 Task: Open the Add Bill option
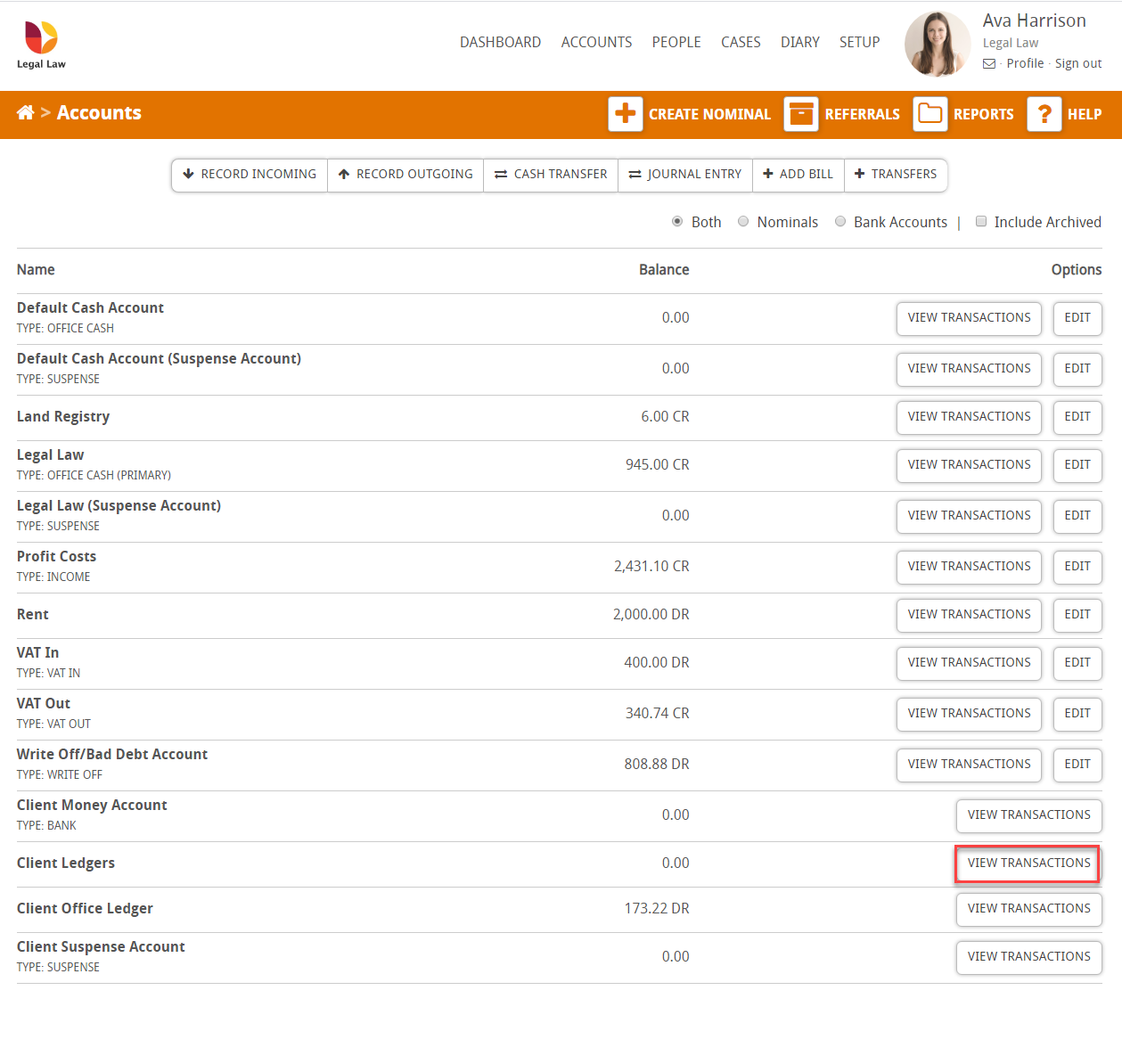[798, 174]
